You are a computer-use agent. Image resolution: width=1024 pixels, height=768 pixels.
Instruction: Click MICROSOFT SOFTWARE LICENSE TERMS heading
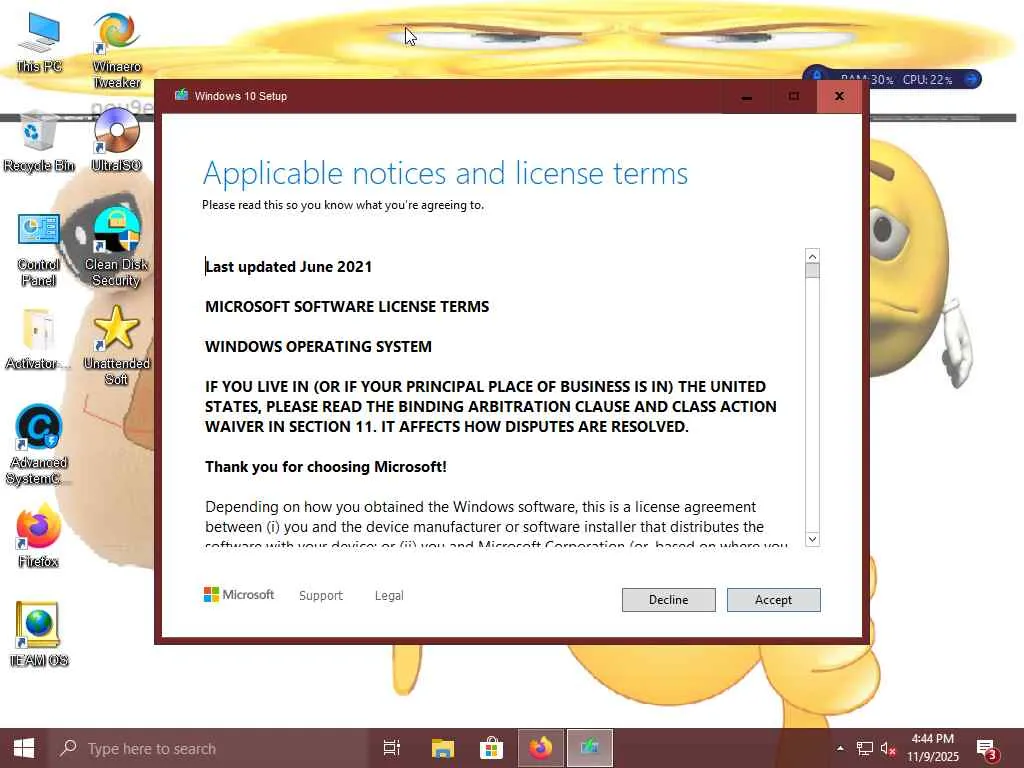(347, 306)
